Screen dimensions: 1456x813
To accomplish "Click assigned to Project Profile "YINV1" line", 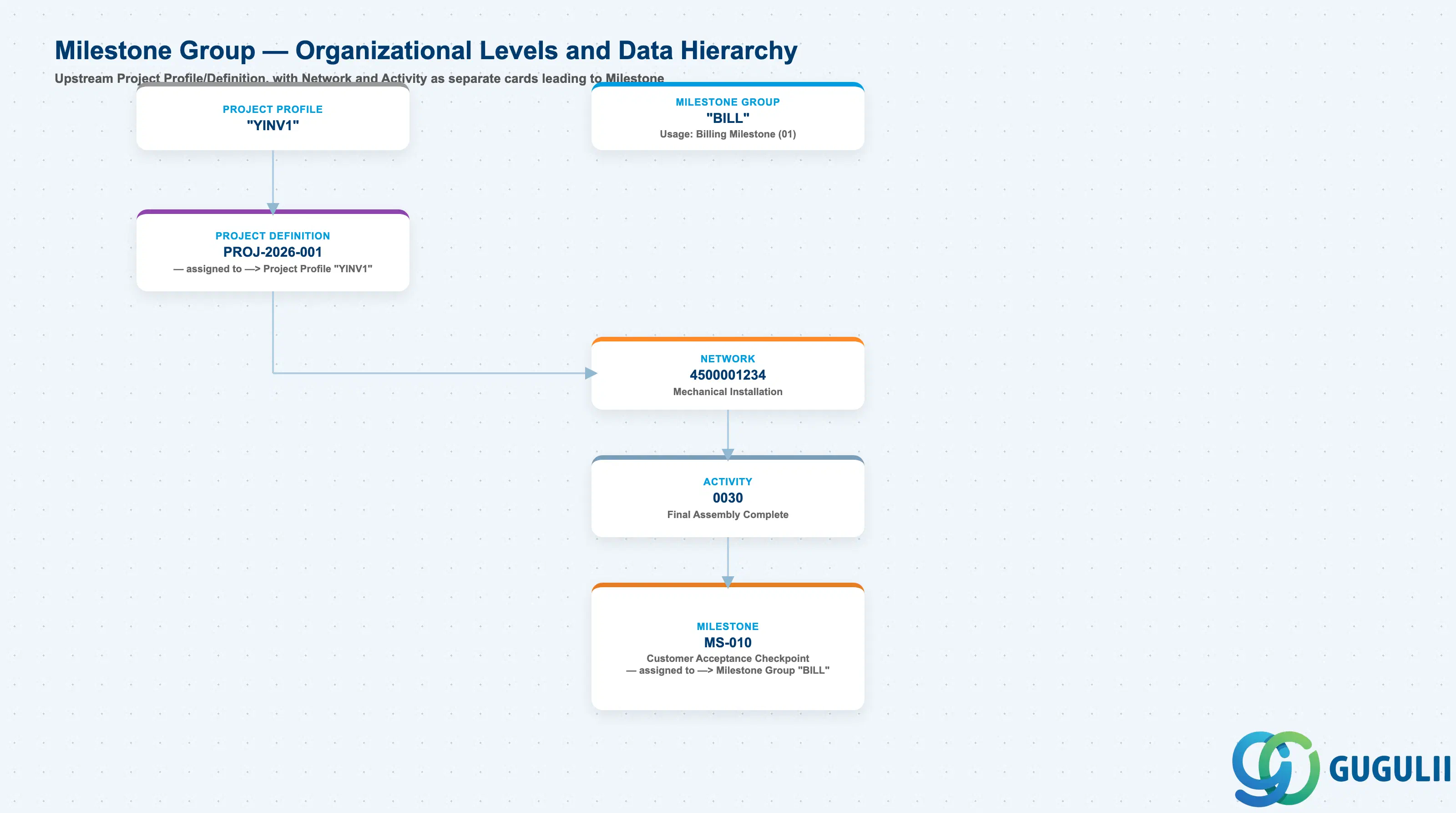I will [x=273, y=269].
